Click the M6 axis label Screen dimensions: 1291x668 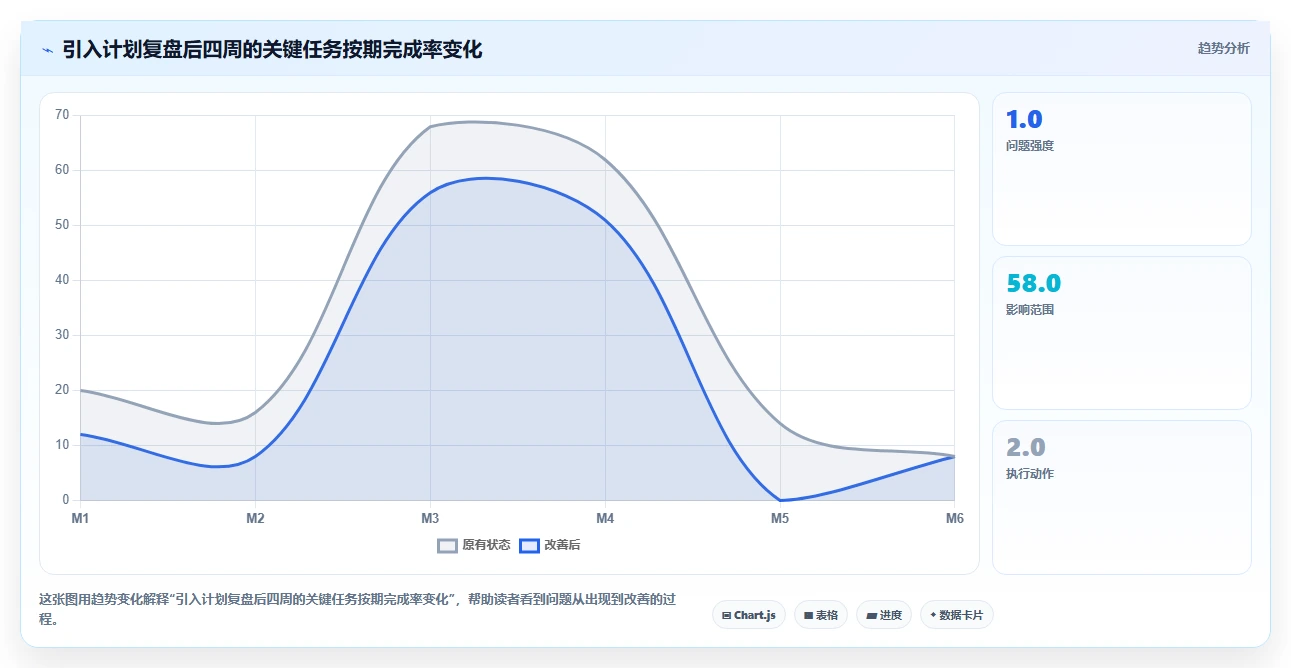pyautogui.click(x=955, y=518)
